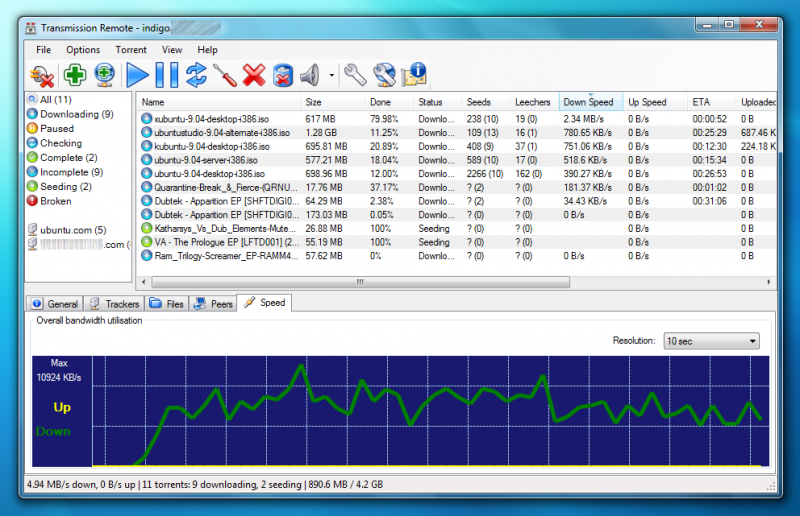Select the Incomplete (9) filter
The width and height of the screenshot is (800, 516).
point(65,172)
